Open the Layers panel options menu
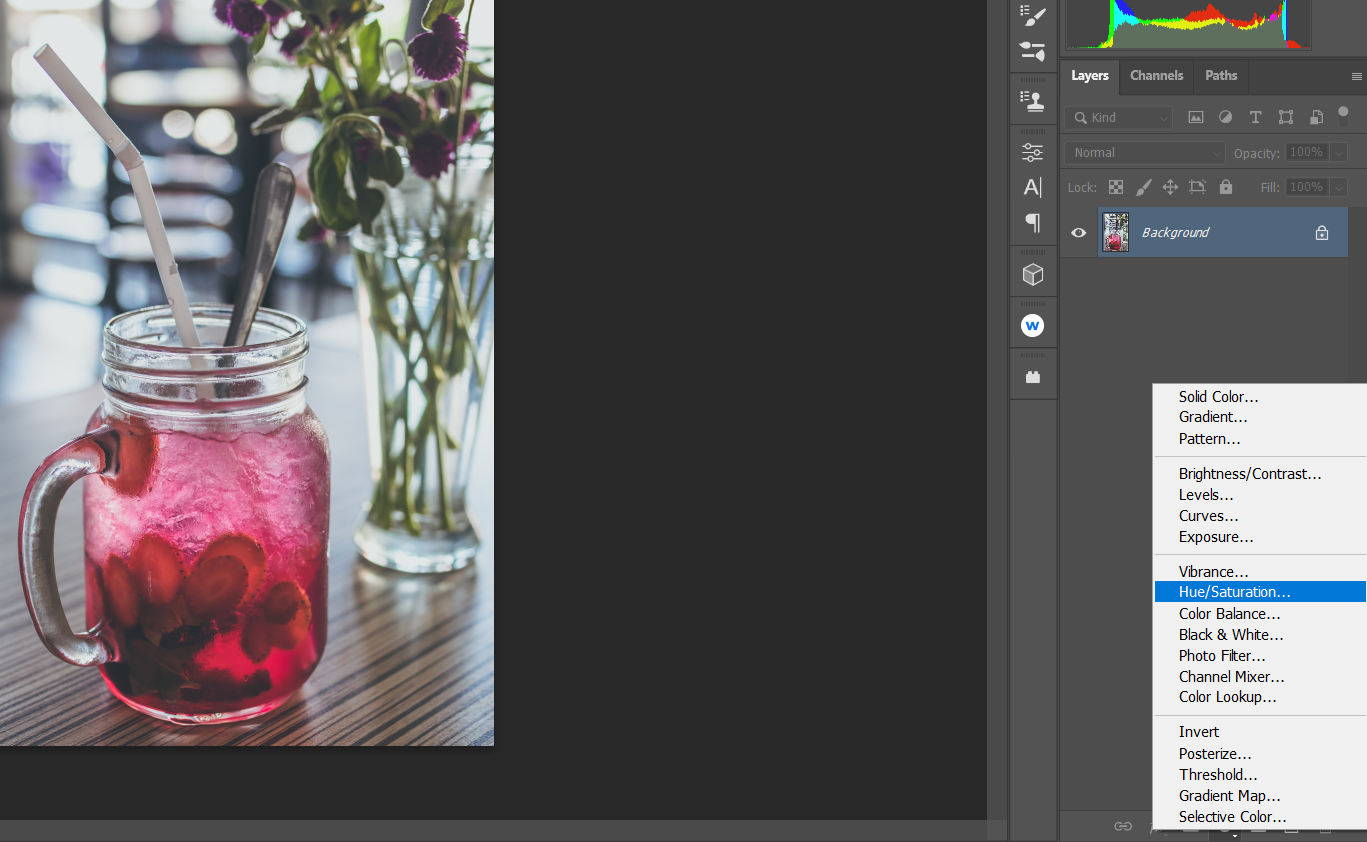 tap(1357, 76)
